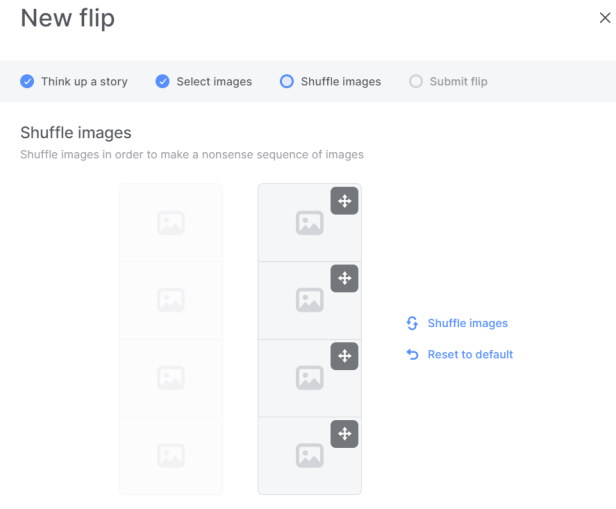Select the fourth image in the shuffled column
The image size is (616, 509).
pos(310,456)
